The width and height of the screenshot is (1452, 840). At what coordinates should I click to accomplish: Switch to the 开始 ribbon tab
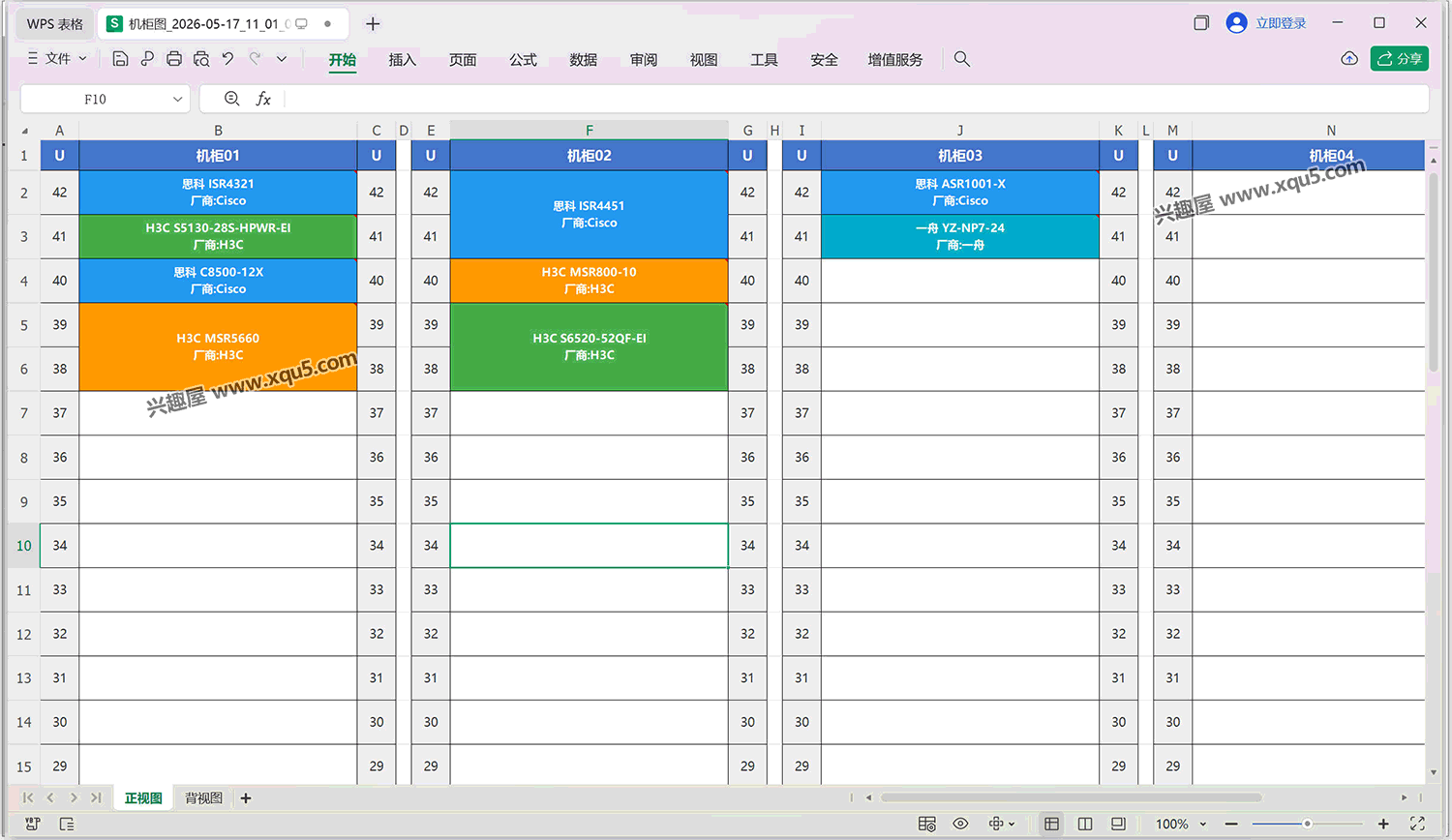[343, 60]
